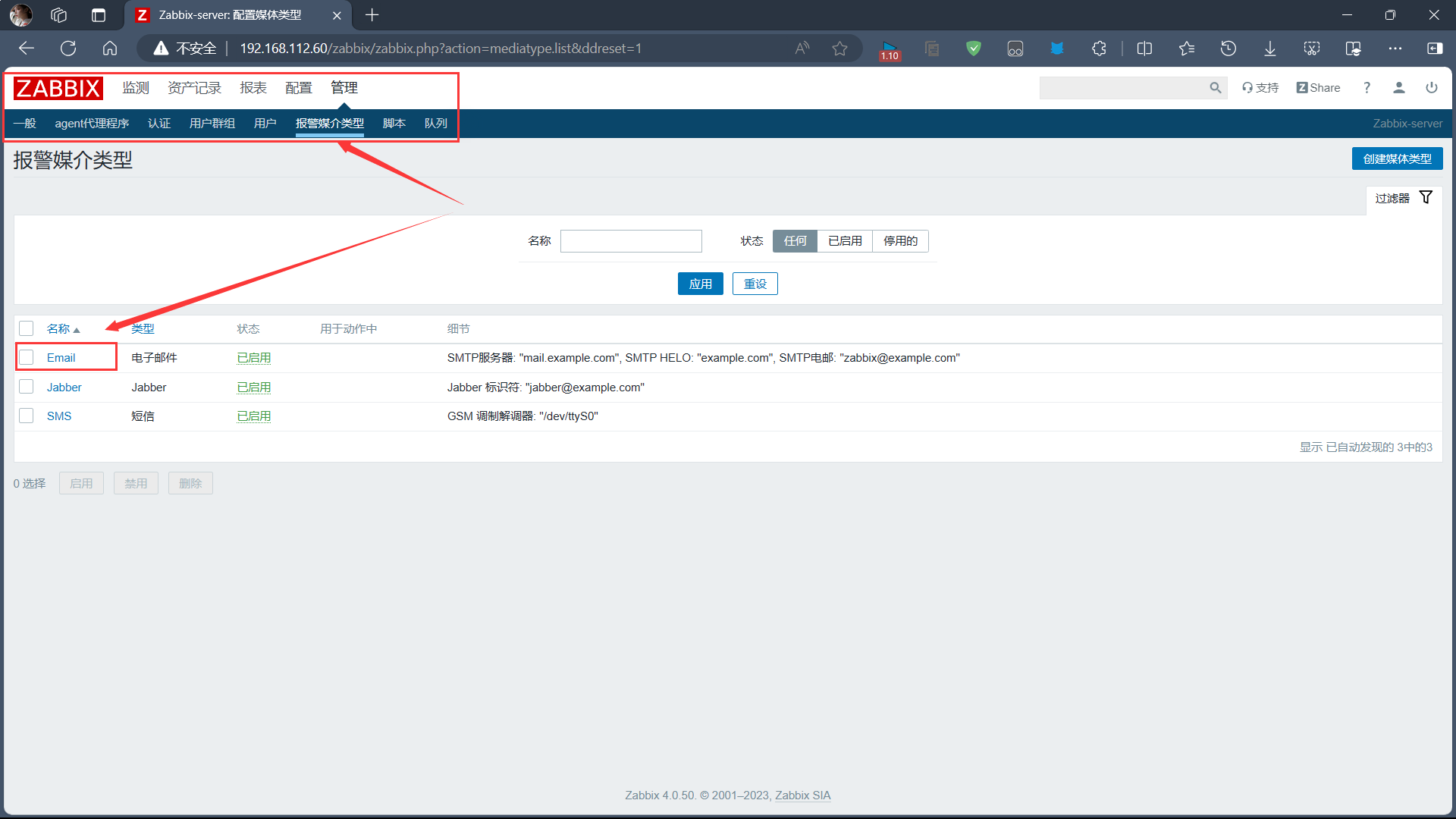1456x819 pixels.
Task: Click the 应用 filter button
Action: (700, 284)
